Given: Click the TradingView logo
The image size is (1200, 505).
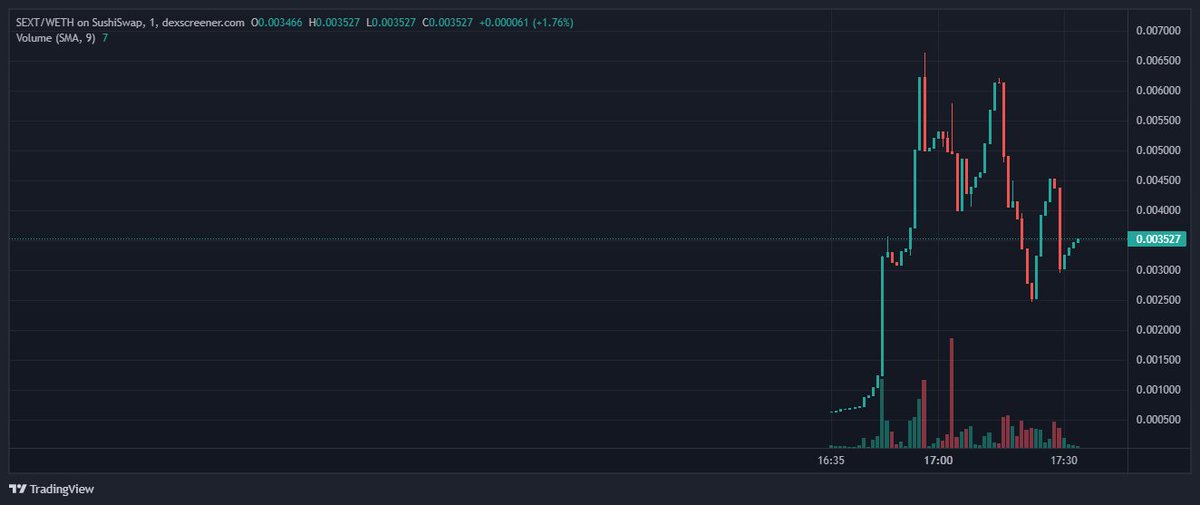Looking at the screenshot, I should [17, 489].
